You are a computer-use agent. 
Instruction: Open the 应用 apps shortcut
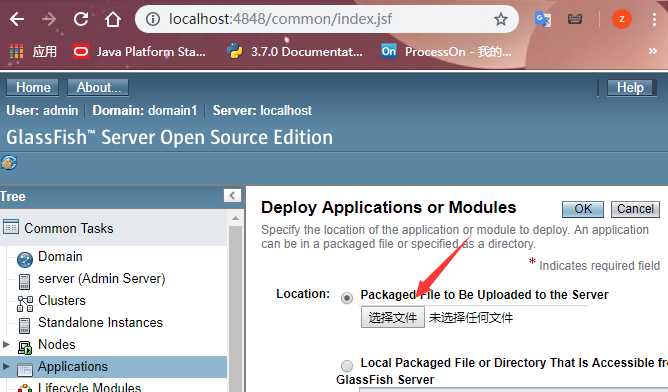click(33, 52)
